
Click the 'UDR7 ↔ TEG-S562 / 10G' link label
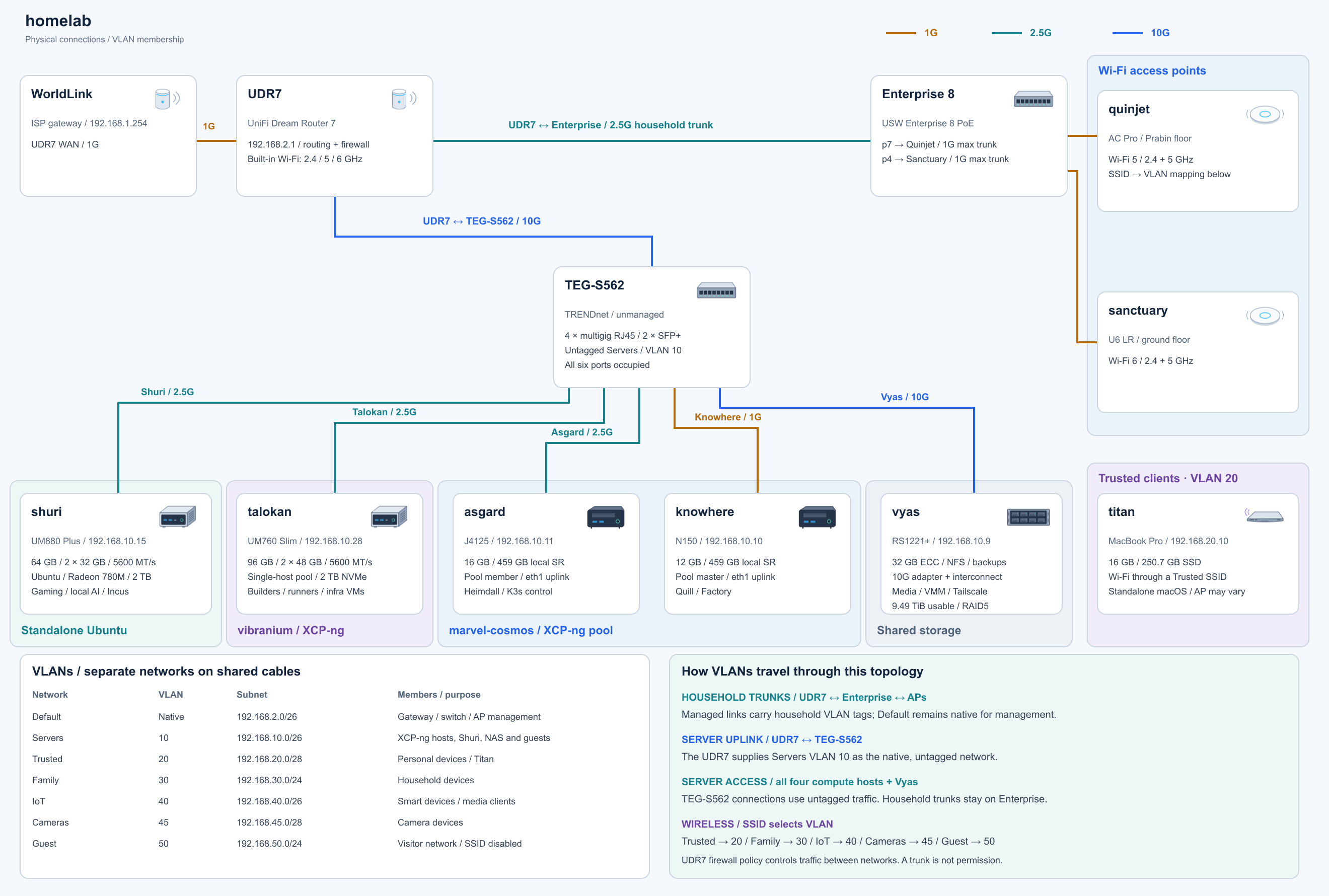tap(481, 220)
